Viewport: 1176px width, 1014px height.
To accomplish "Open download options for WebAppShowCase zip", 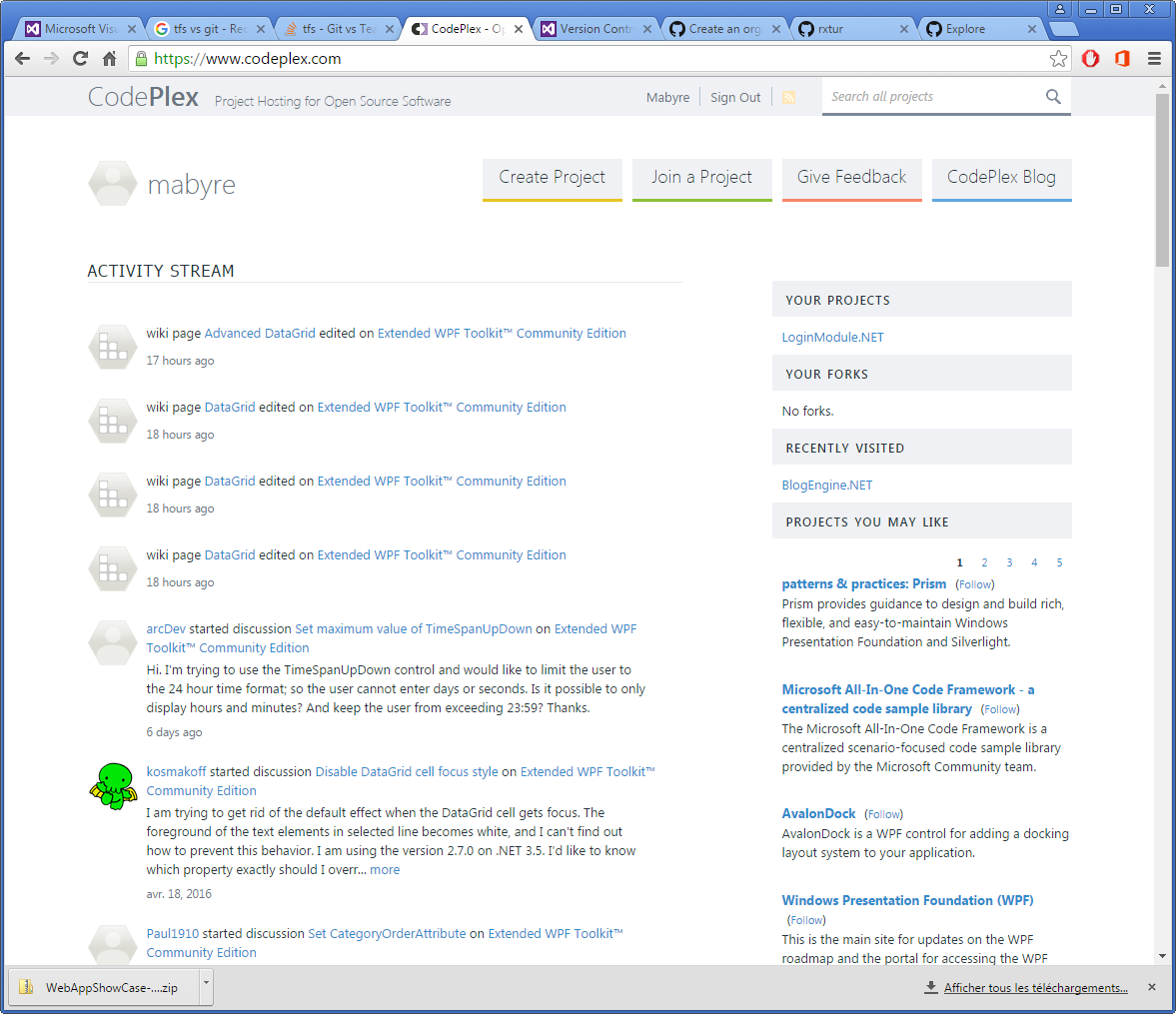I will tap(207, 987).
